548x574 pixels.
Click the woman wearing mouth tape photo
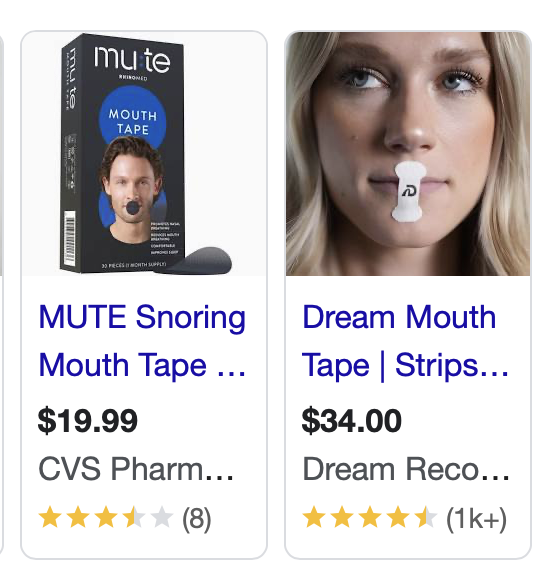click(x=408, y=154)
